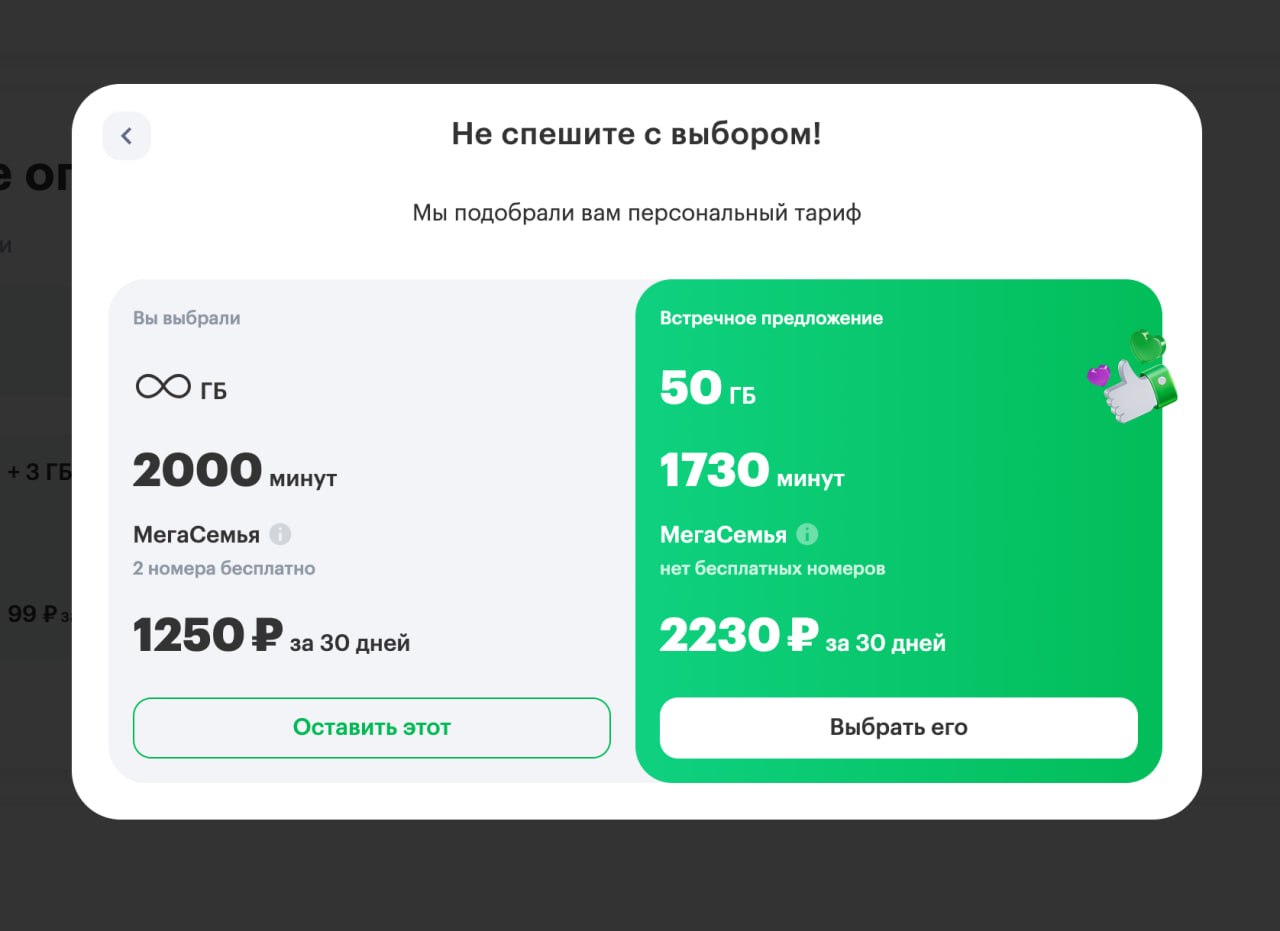Open МегаСемья info icon in green offer card

point(807,535)
